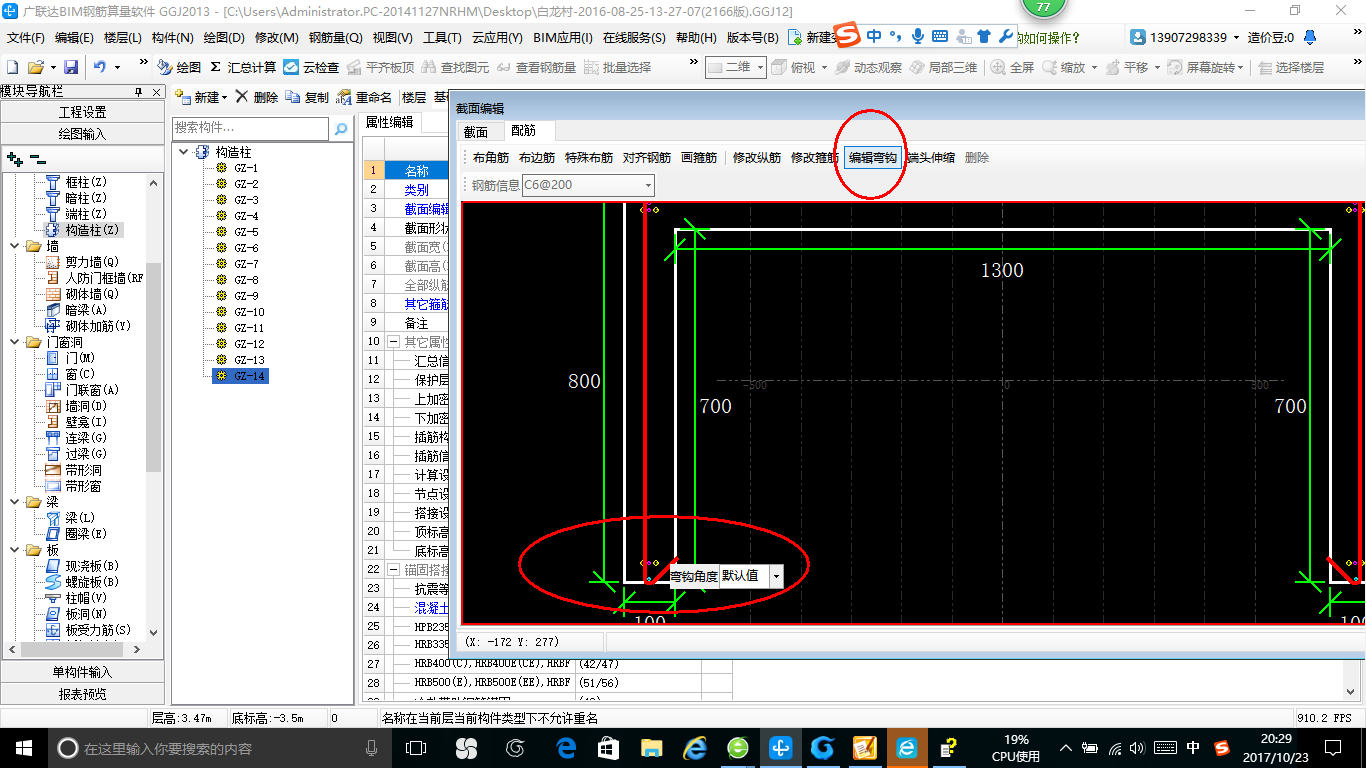Select GZ-14 component
Image resolution: width=1366 pixels, height=768 pixels.
249,376
